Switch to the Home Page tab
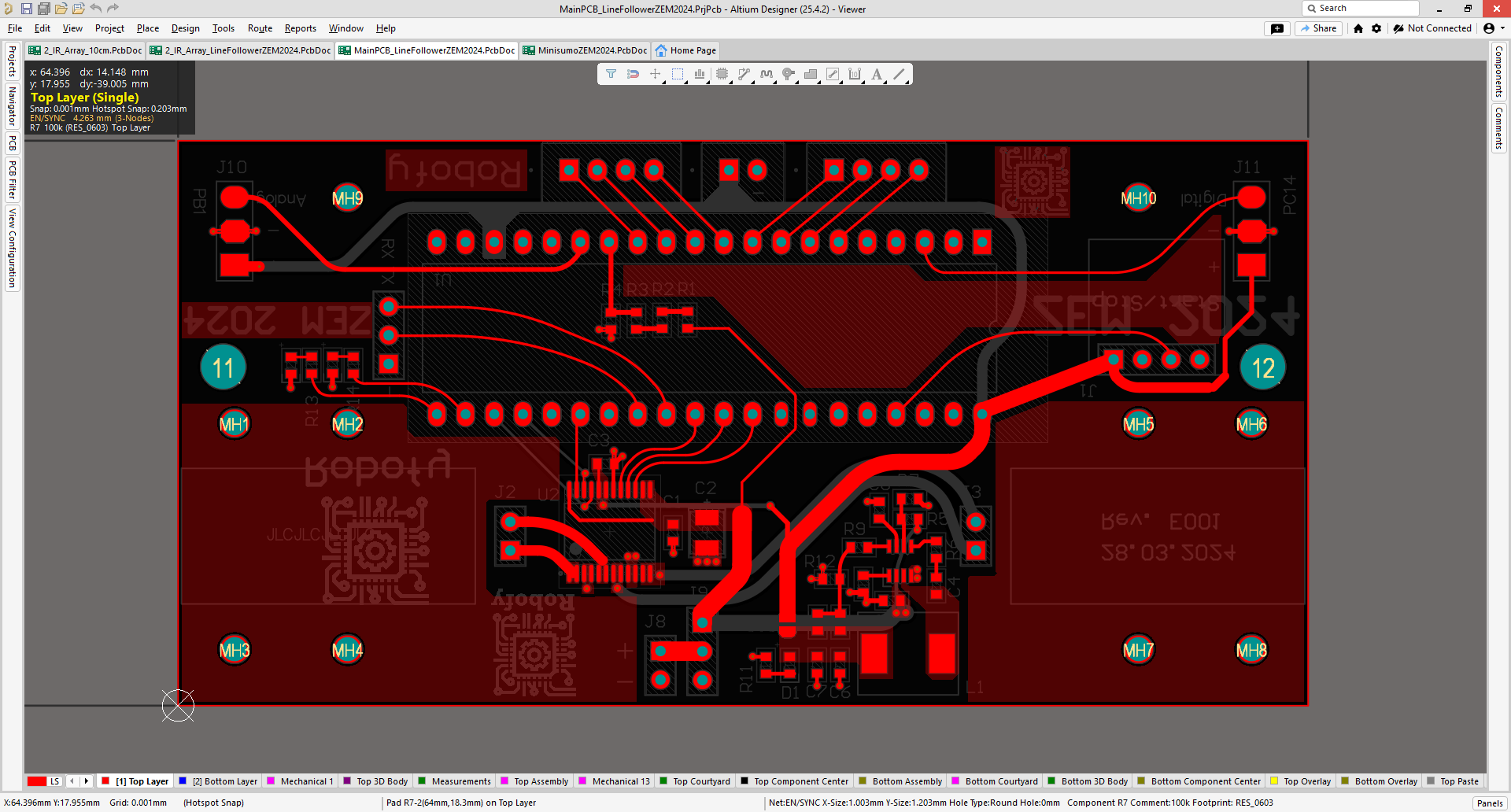1511x812 pixels. pyautogui.click(x=686, y=50)
